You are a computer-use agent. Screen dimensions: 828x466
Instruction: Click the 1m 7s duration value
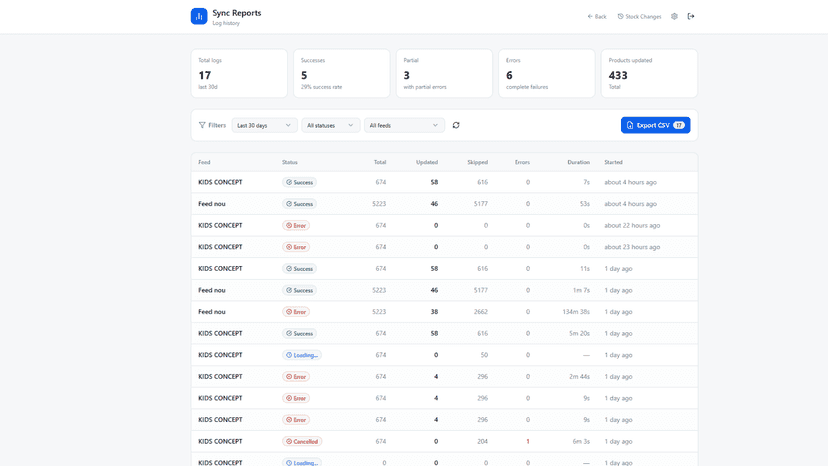(x=581, y=290)
